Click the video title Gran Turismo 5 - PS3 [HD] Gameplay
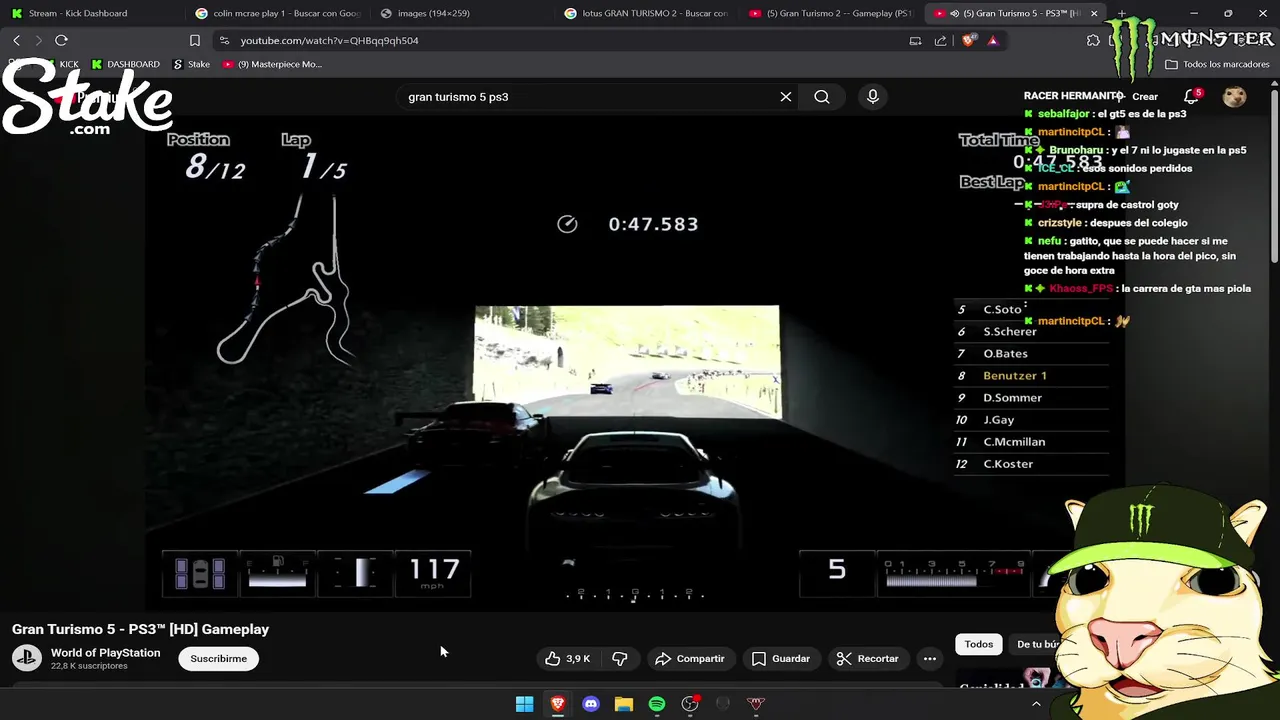 [x=140, y=629]
